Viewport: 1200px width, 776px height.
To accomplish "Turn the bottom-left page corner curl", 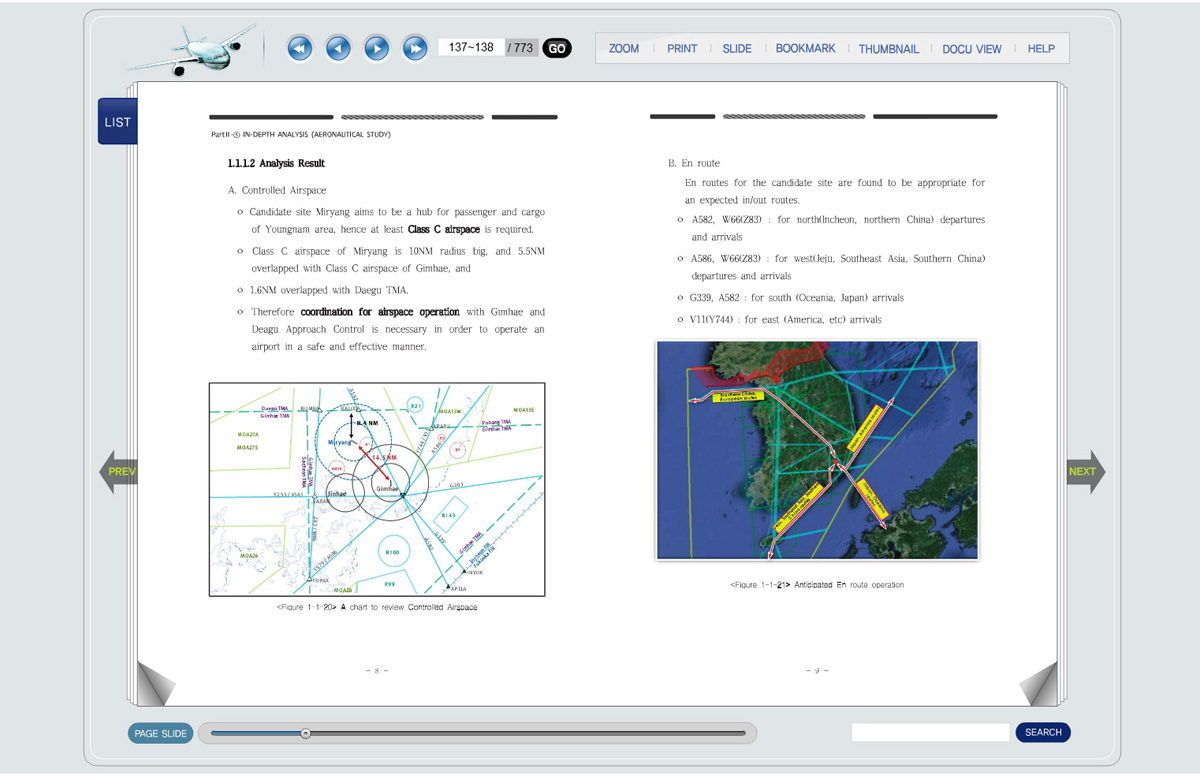I will coord(153,684).
